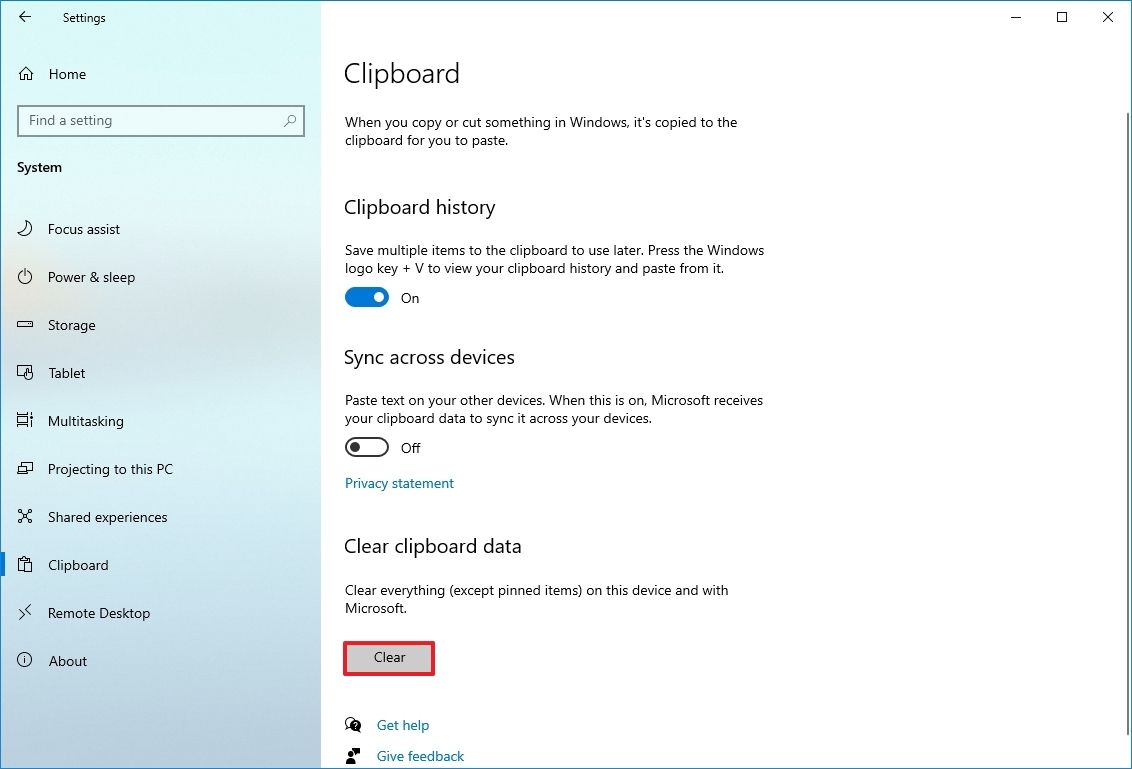Open Focus assist settings
This screenshot has height=769, width=1132.
(x=81, y=229)
